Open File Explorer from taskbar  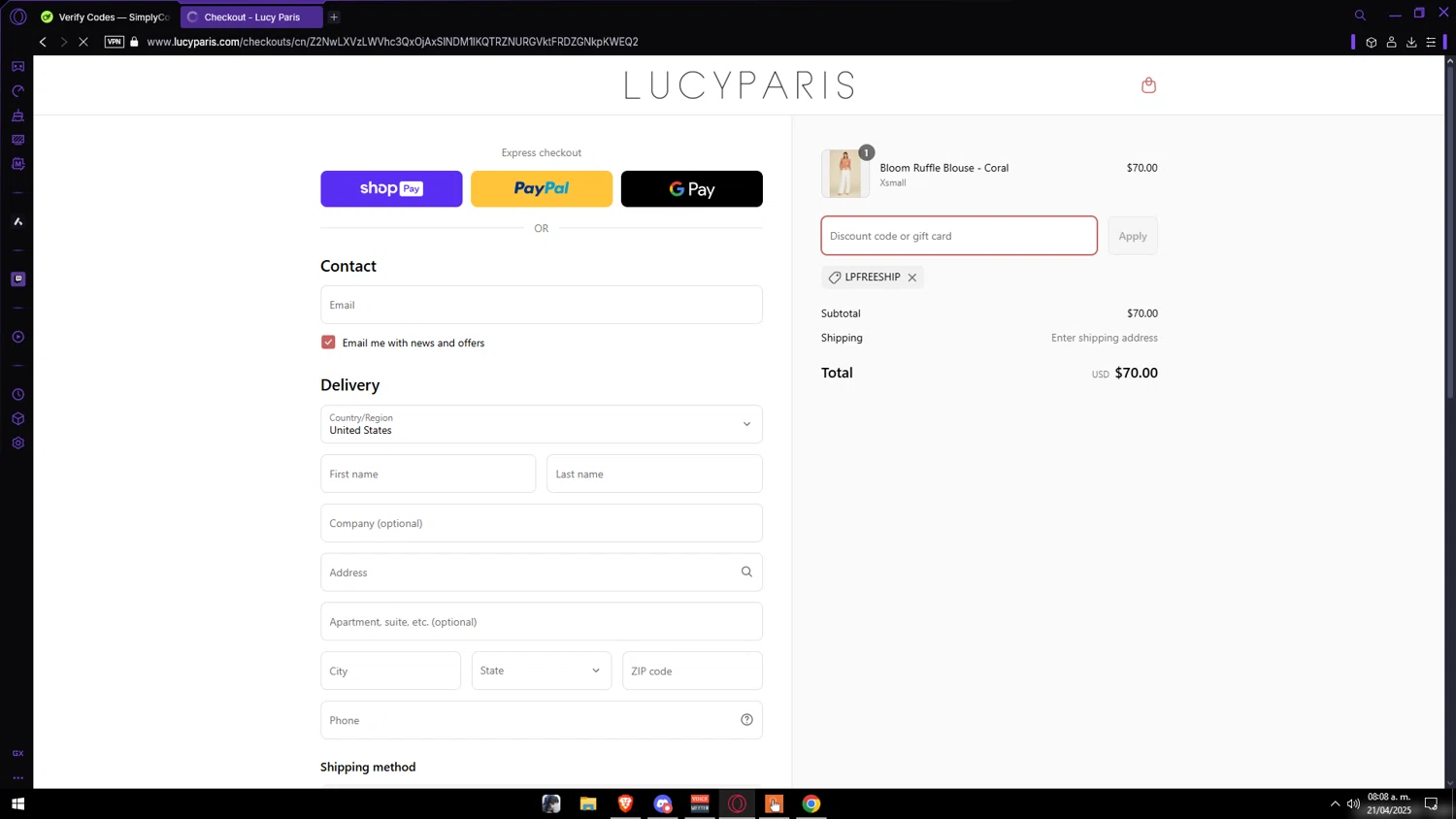(x=588, y=803)
